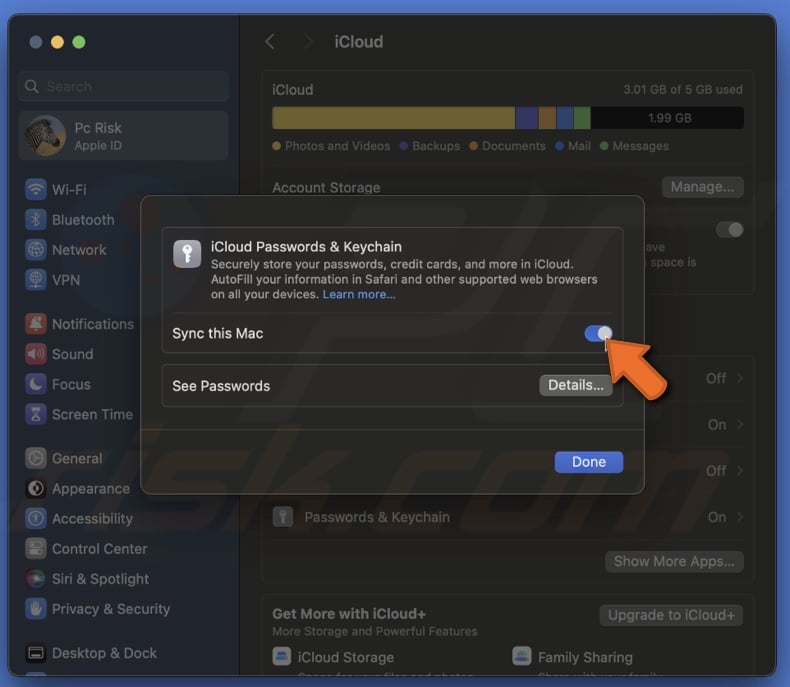The height and width of the screenshot is (687, 790).
Task: Click the iCloud storage usage bar
Action: click(508, 118)
